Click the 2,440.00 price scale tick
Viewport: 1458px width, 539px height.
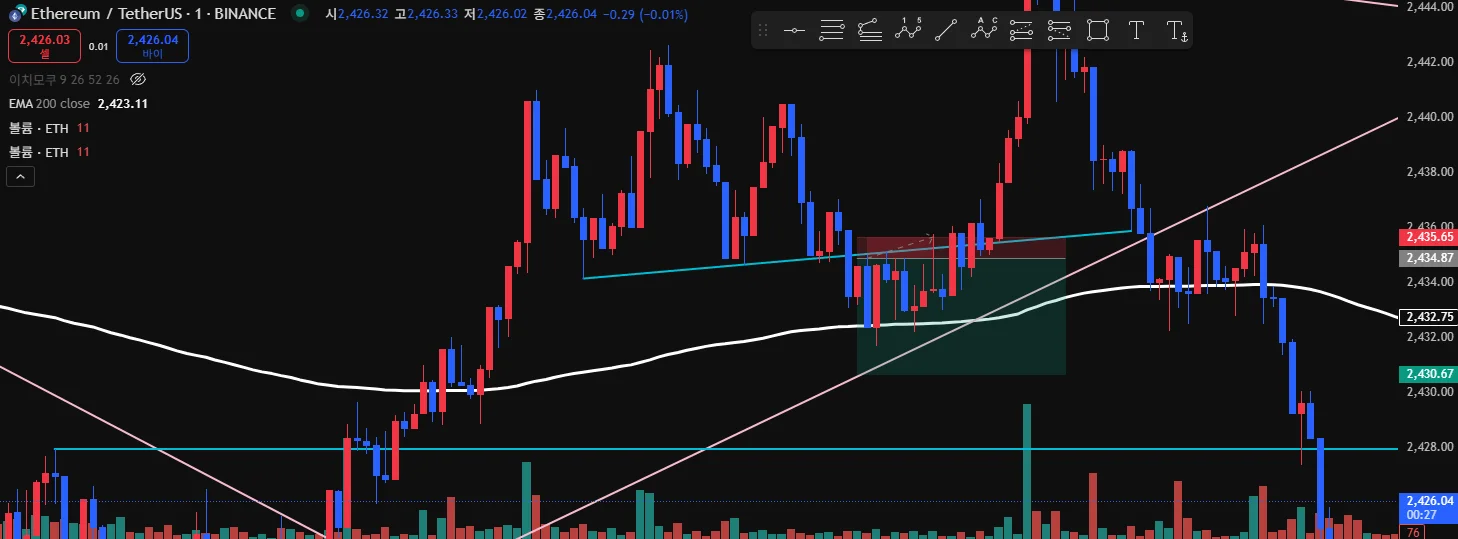[x=1429, y=117]
